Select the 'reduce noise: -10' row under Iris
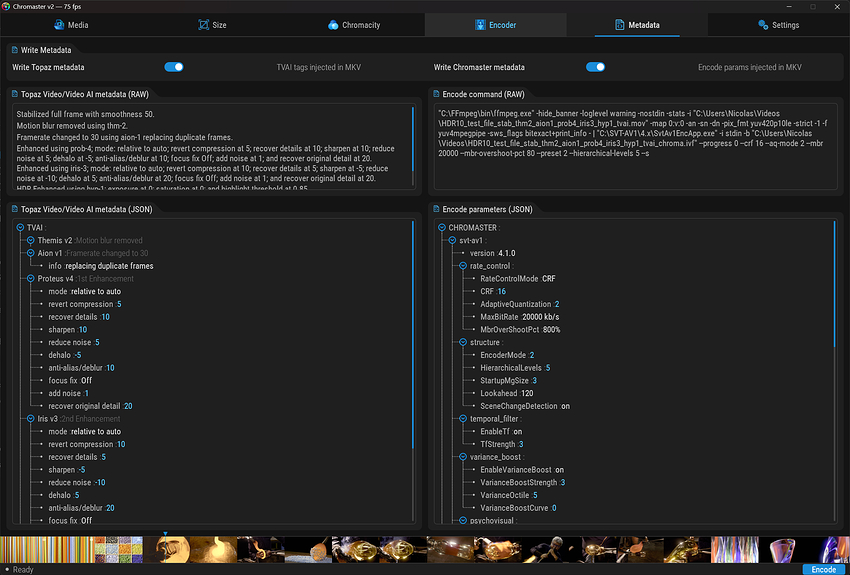 coord(77,482)
